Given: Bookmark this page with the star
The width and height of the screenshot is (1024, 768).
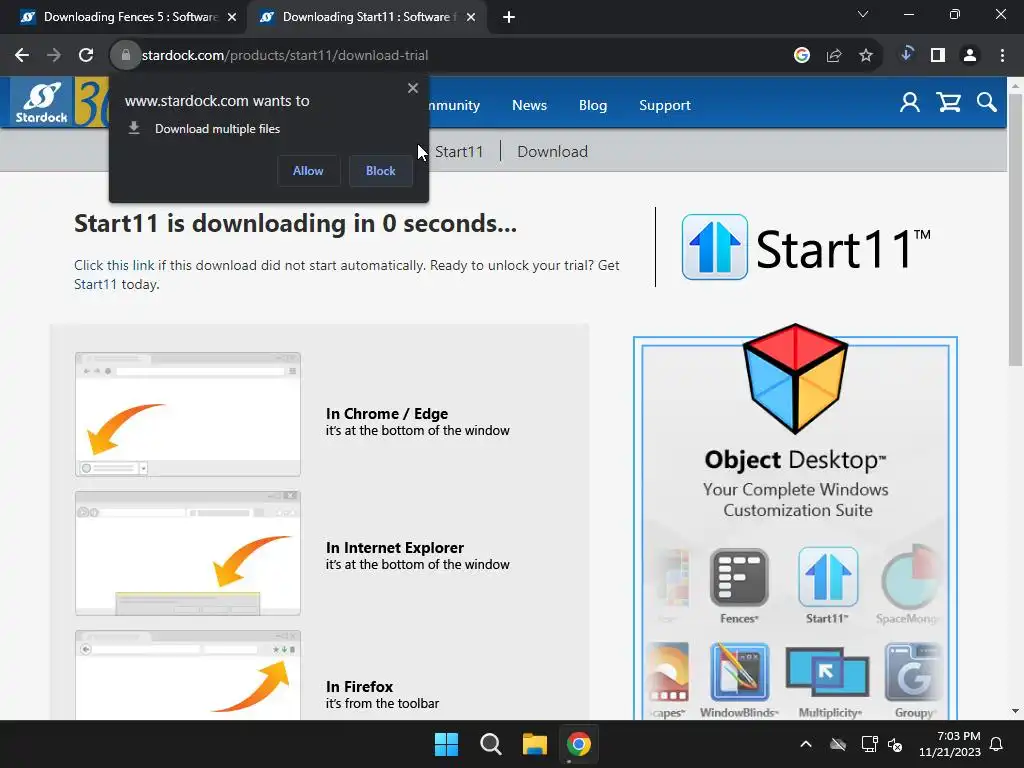Looking at the screenshot, I should (866, 56).
